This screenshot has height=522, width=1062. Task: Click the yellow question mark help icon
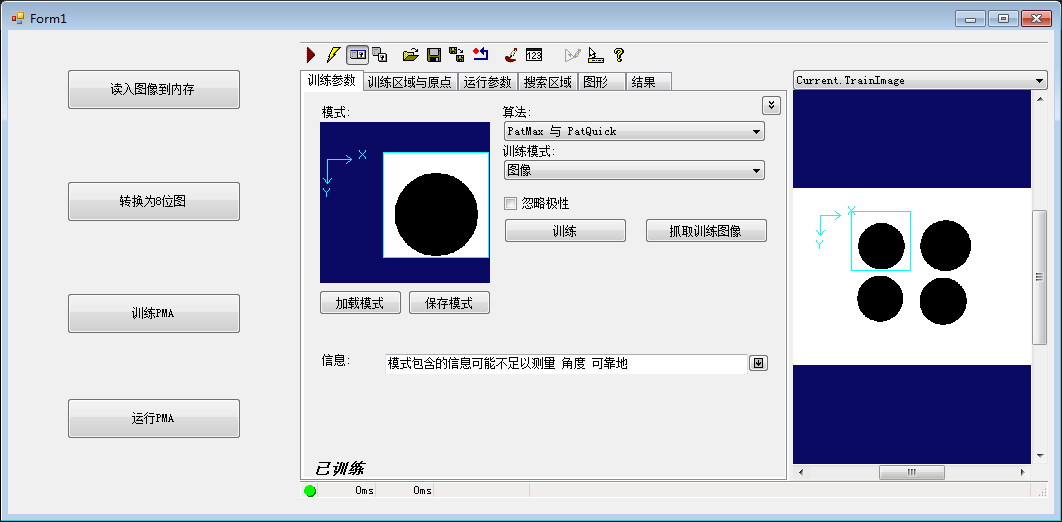tap(619, 55)
